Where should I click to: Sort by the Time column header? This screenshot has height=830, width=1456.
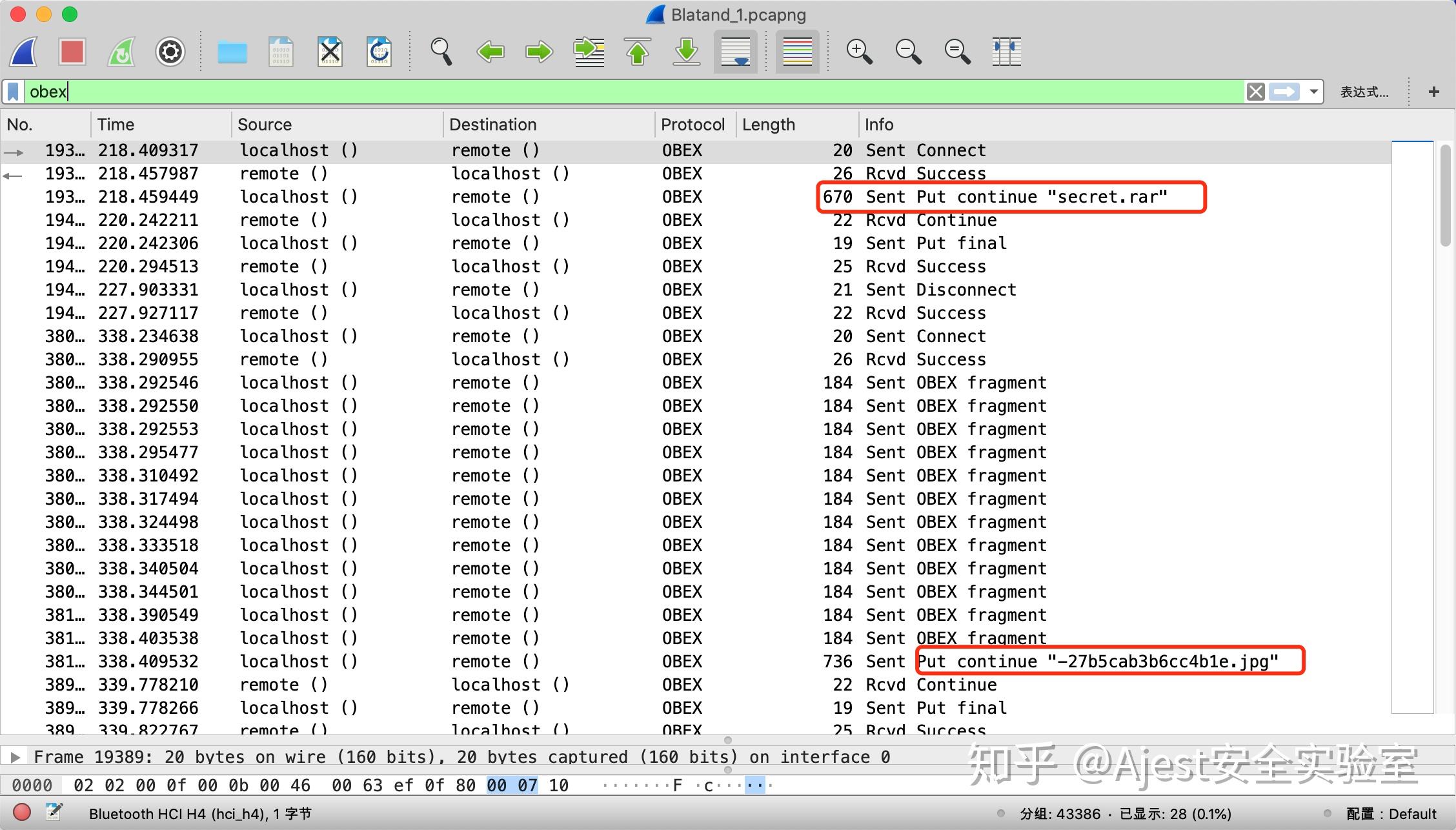116,125
